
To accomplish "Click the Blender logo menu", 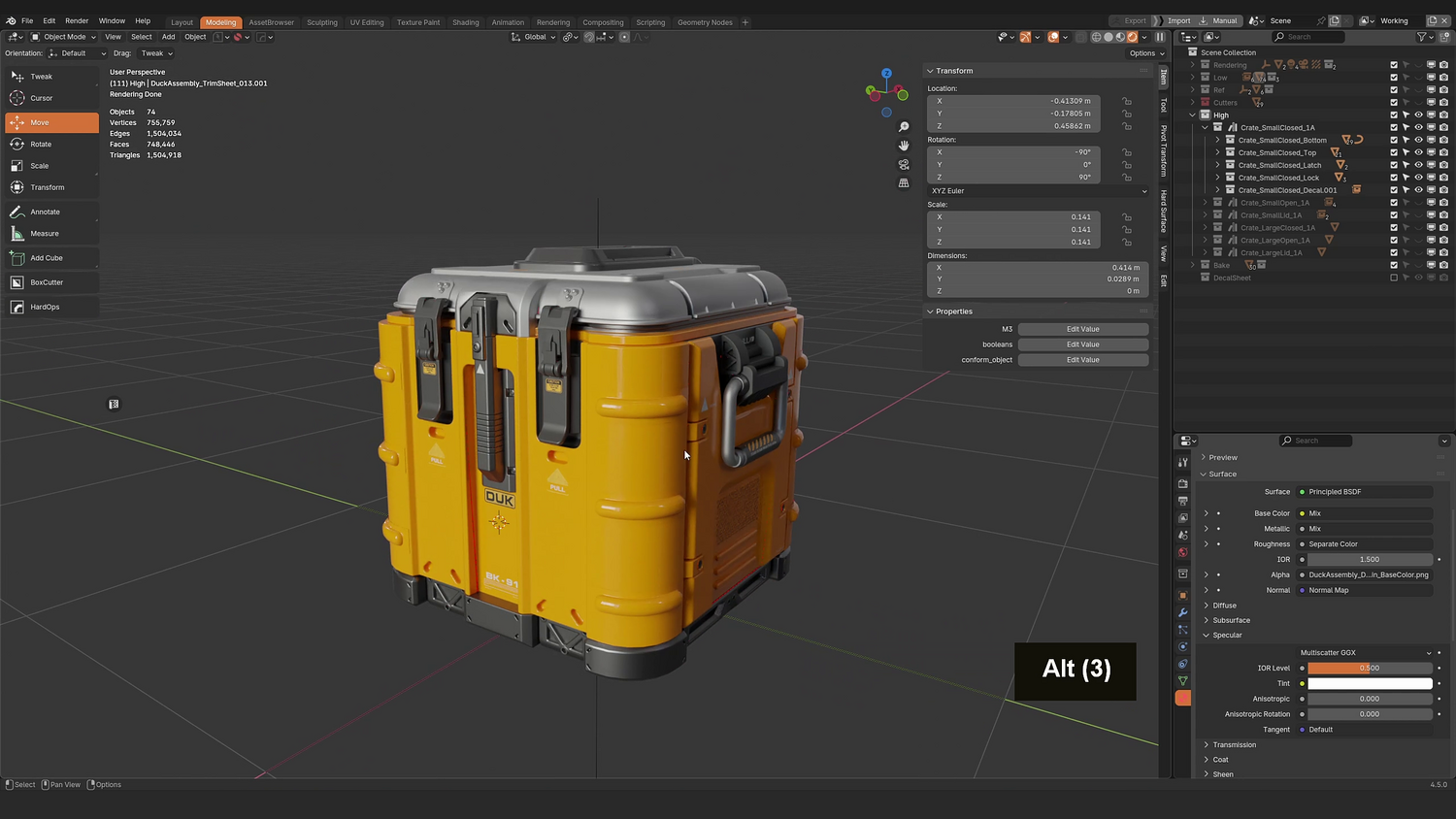I will click(x=11, y=20).
